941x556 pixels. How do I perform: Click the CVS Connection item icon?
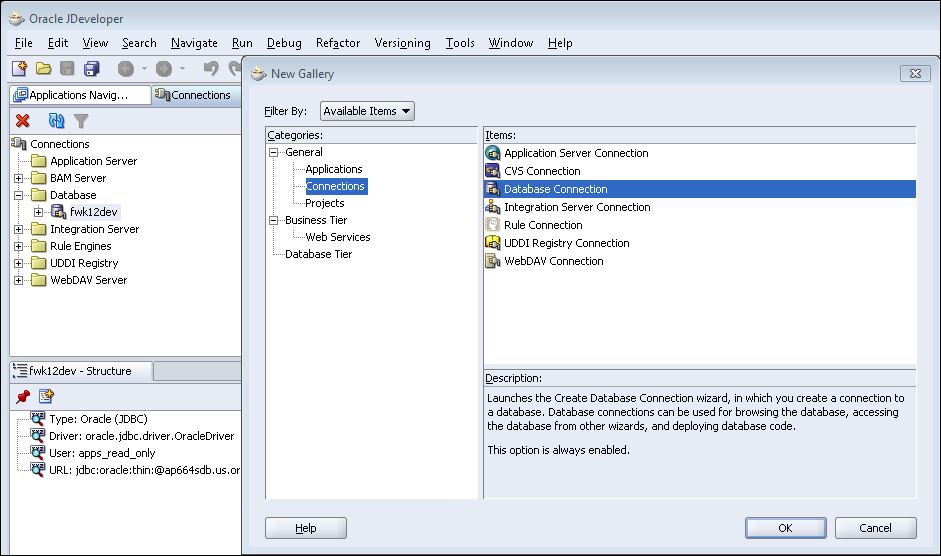(493, 171)
